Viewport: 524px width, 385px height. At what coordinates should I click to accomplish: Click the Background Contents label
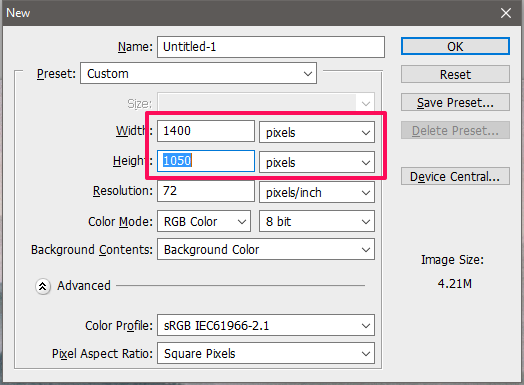coord(92,250)
